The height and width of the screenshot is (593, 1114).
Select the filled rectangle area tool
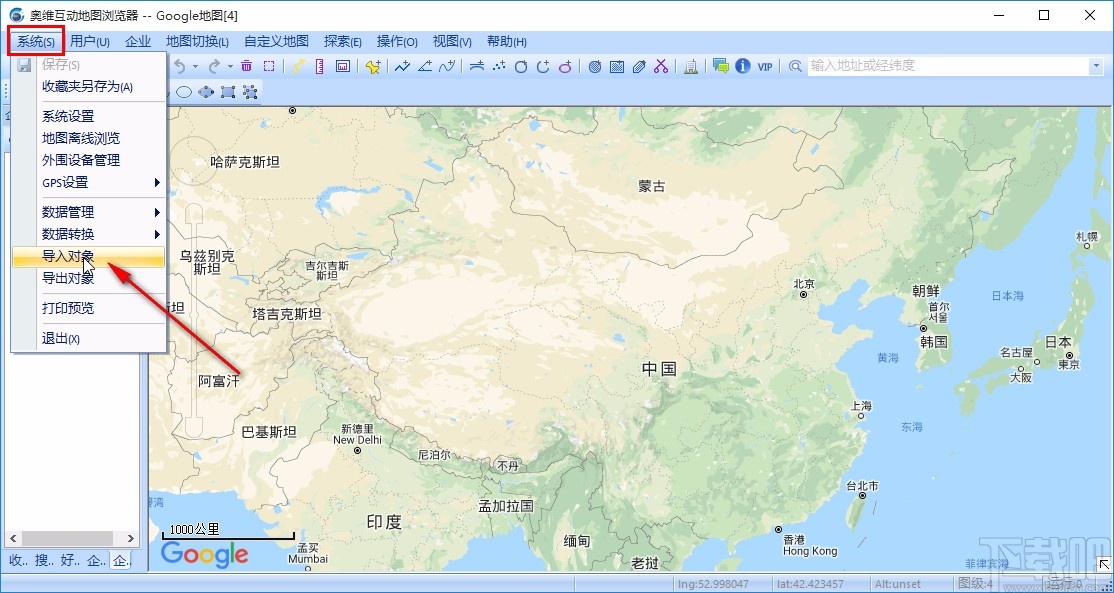[617, 66]
